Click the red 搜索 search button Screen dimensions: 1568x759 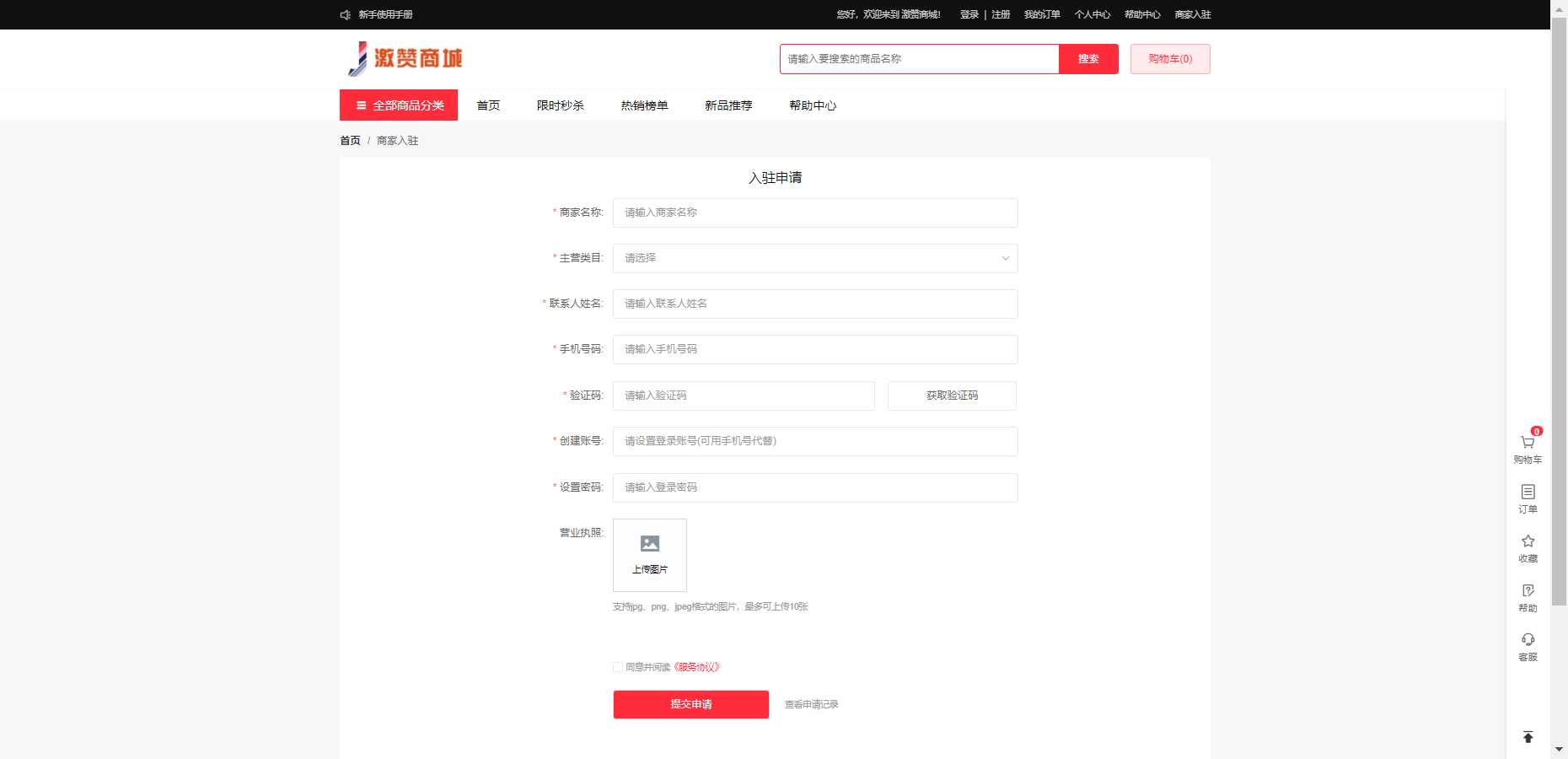coord(1088,59)
